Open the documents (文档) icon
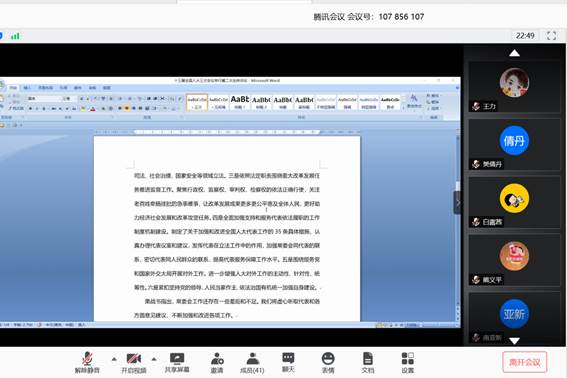 point(368,362)
